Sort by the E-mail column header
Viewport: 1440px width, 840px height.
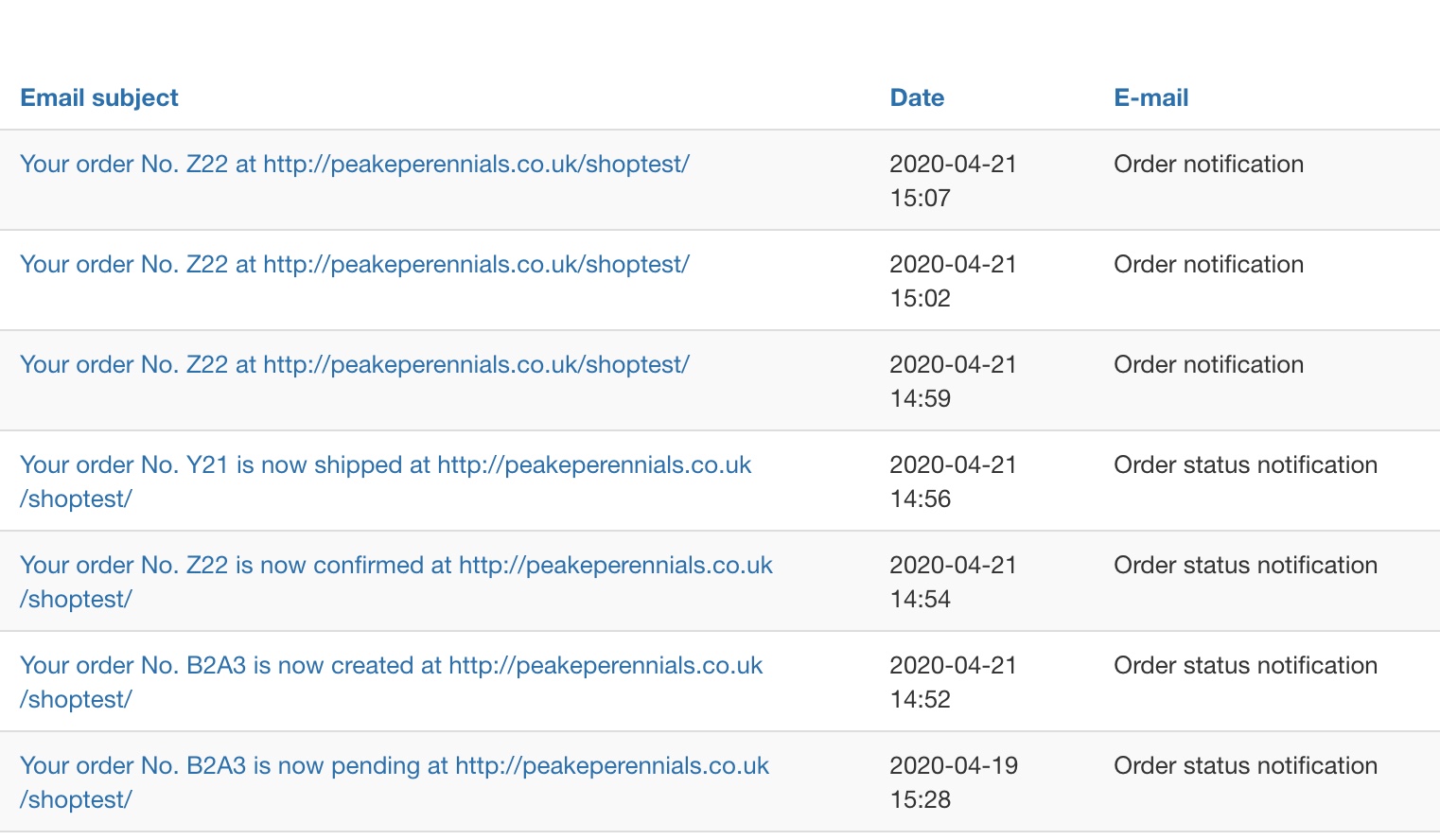pos(1150,97)
